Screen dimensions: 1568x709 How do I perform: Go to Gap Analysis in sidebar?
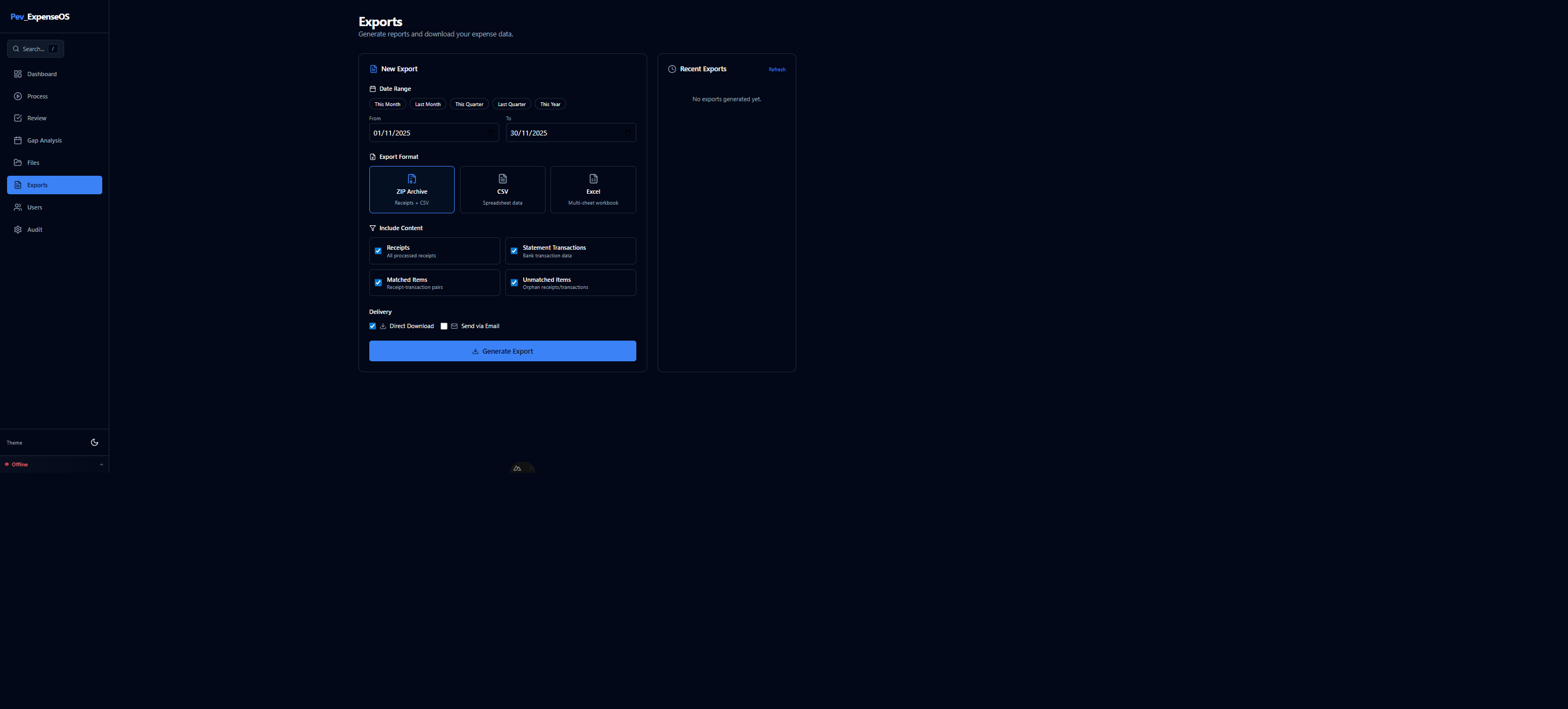[45, 141]
